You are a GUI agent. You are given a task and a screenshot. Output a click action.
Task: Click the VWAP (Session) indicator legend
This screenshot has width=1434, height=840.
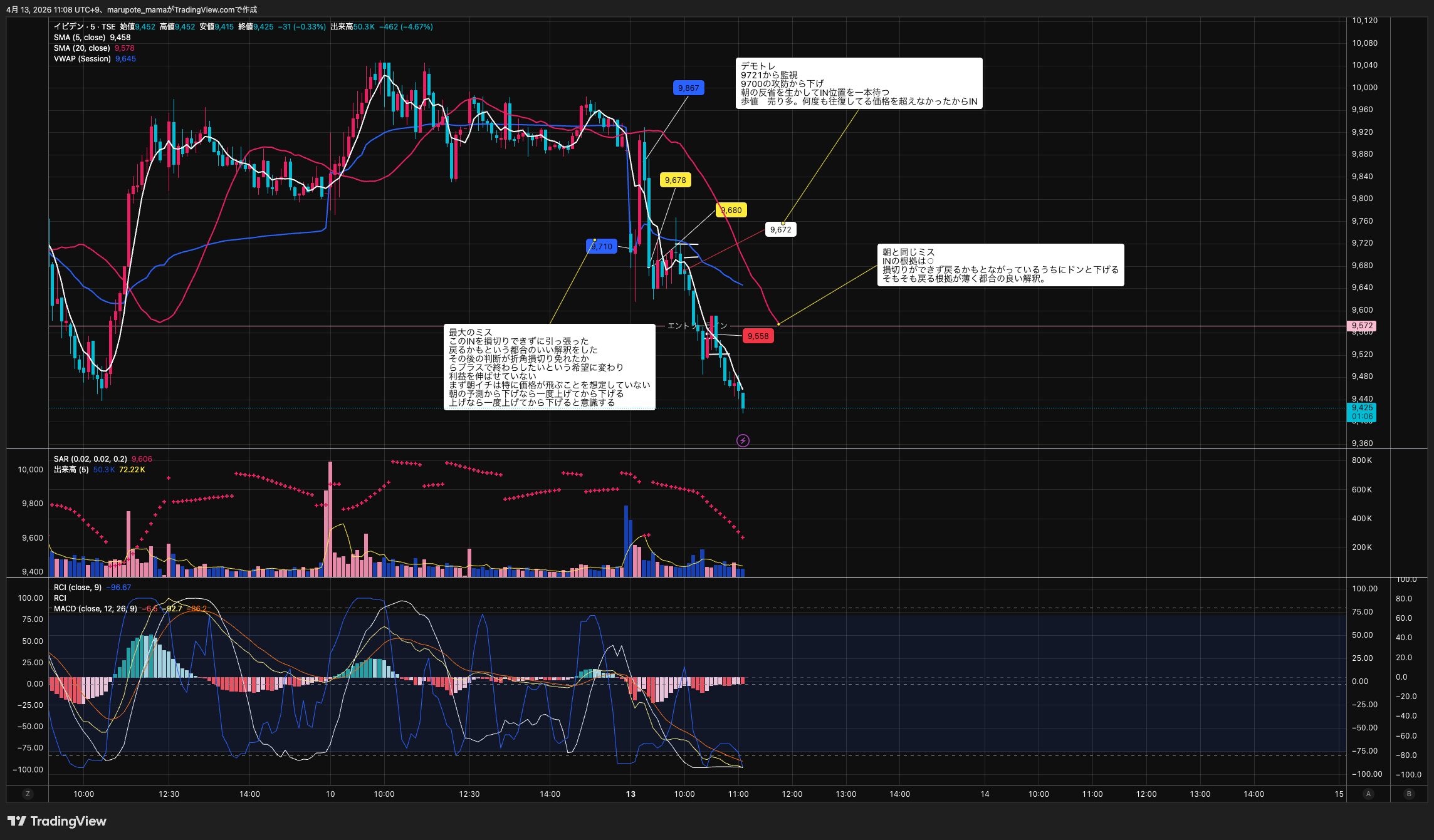point(82,59)
